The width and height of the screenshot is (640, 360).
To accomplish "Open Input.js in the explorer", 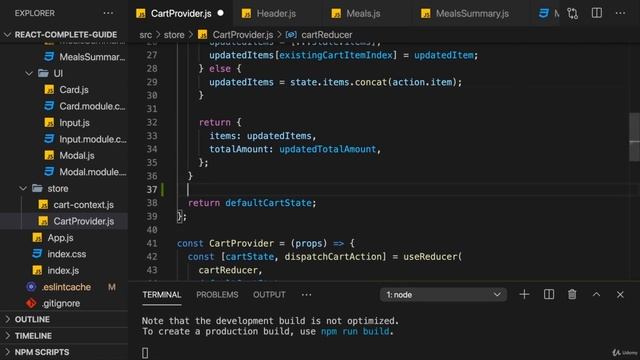I will point(74,122).
